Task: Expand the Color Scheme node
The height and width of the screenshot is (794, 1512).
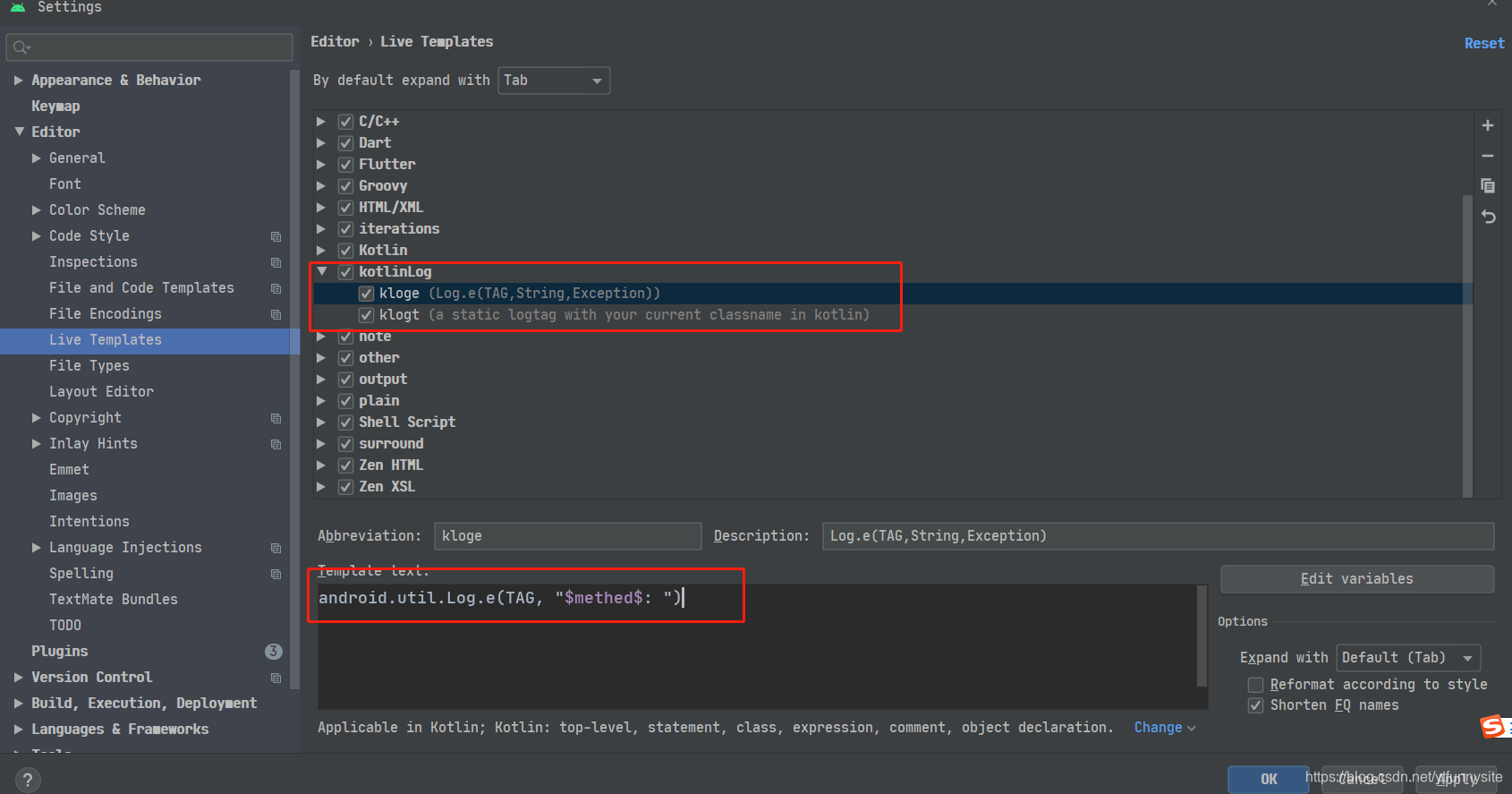Action: point(36,210)
